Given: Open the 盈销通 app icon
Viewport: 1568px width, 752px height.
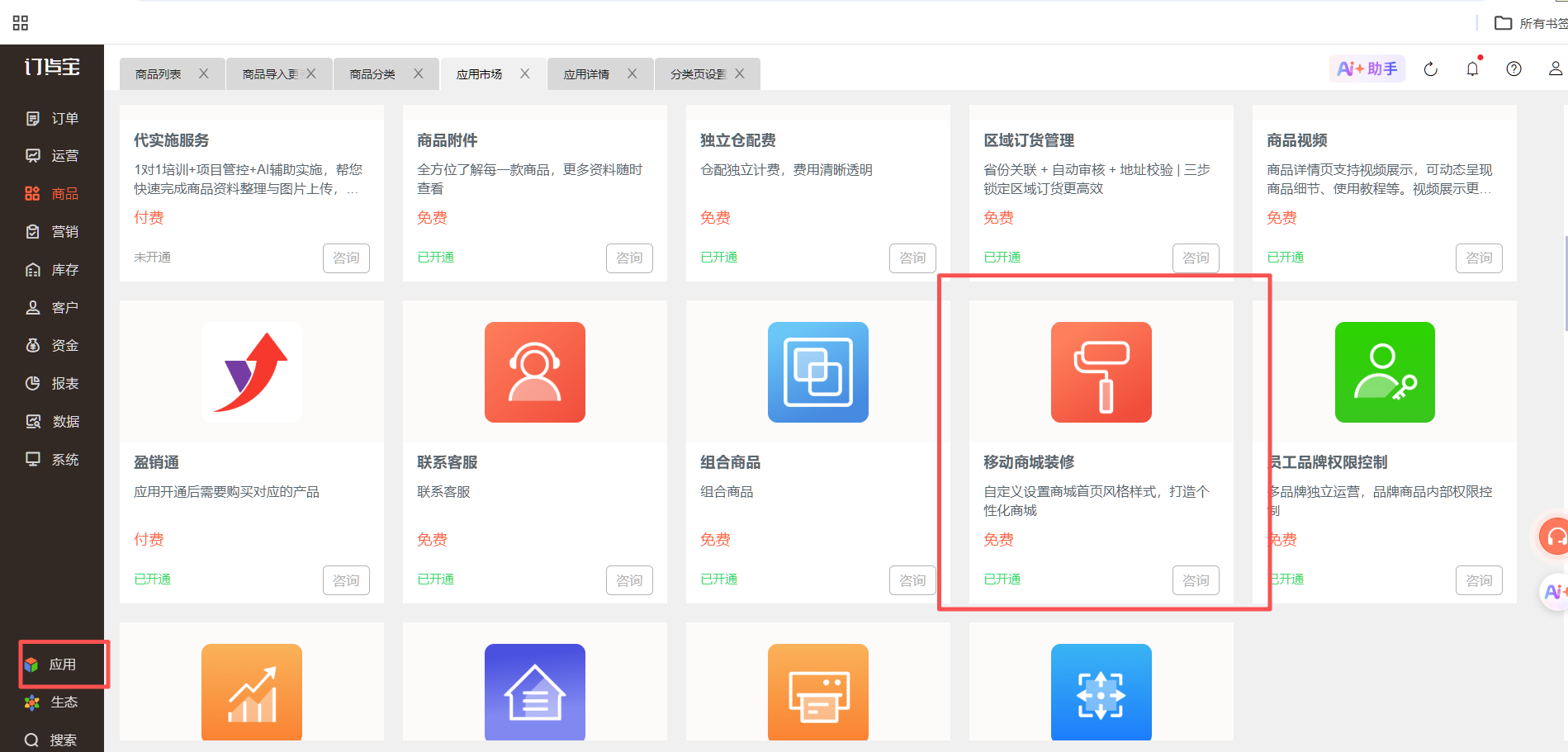Looking at the screenshot, I should click(252, 372).
